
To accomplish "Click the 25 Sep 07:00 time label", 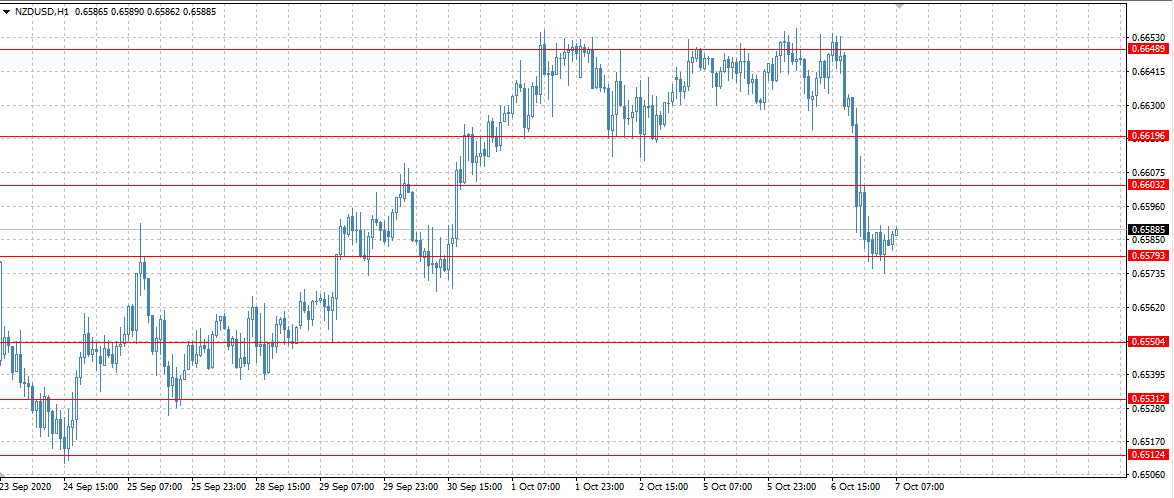I will (153, 487).
